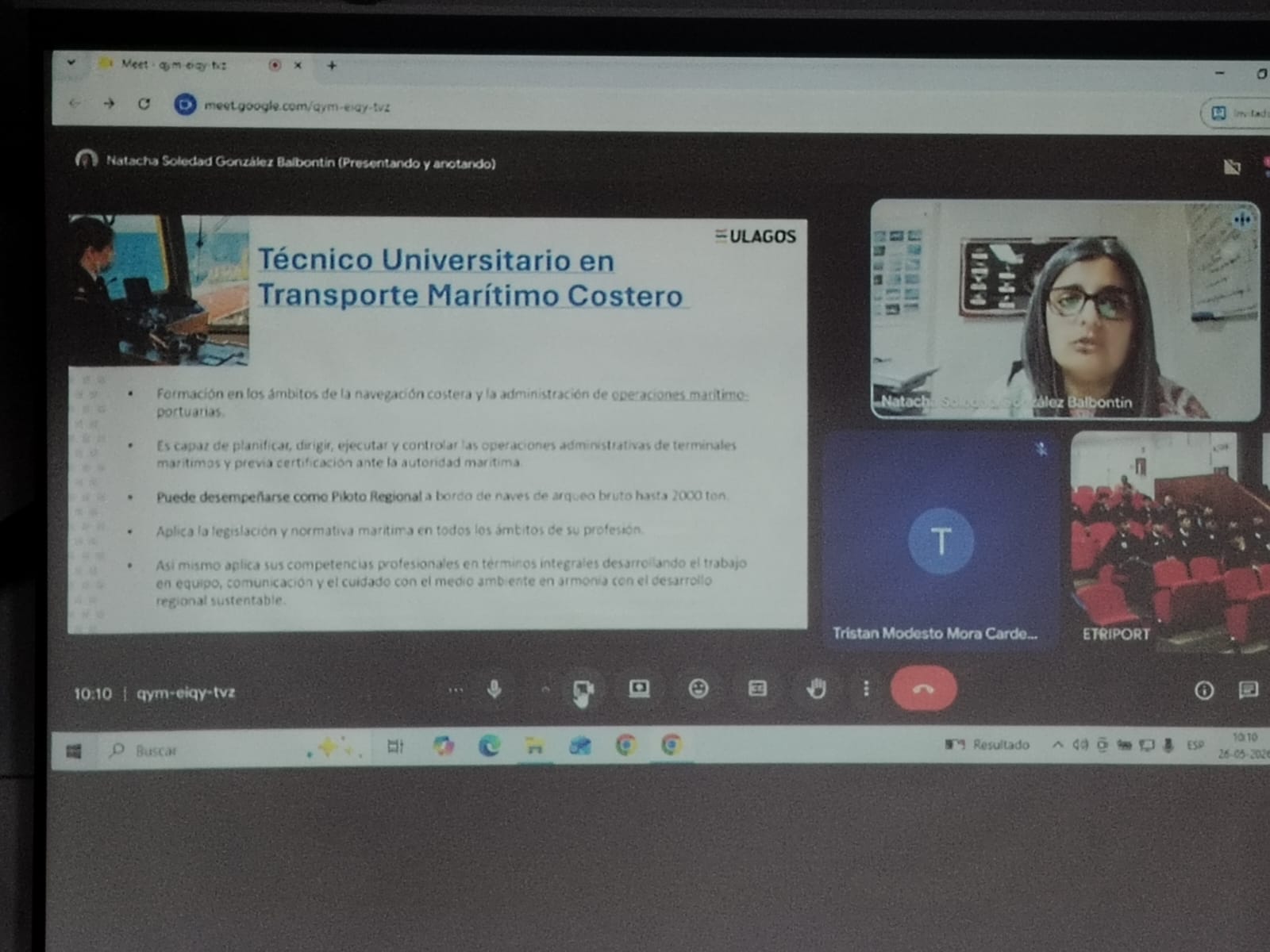Reload the page in browser
Viewport: 1270px width, 952px height.
144,104
